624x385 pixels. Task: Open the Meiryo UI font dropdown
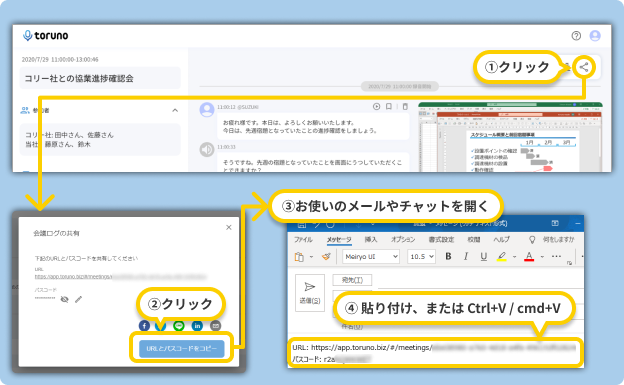(x=371, y=257)
